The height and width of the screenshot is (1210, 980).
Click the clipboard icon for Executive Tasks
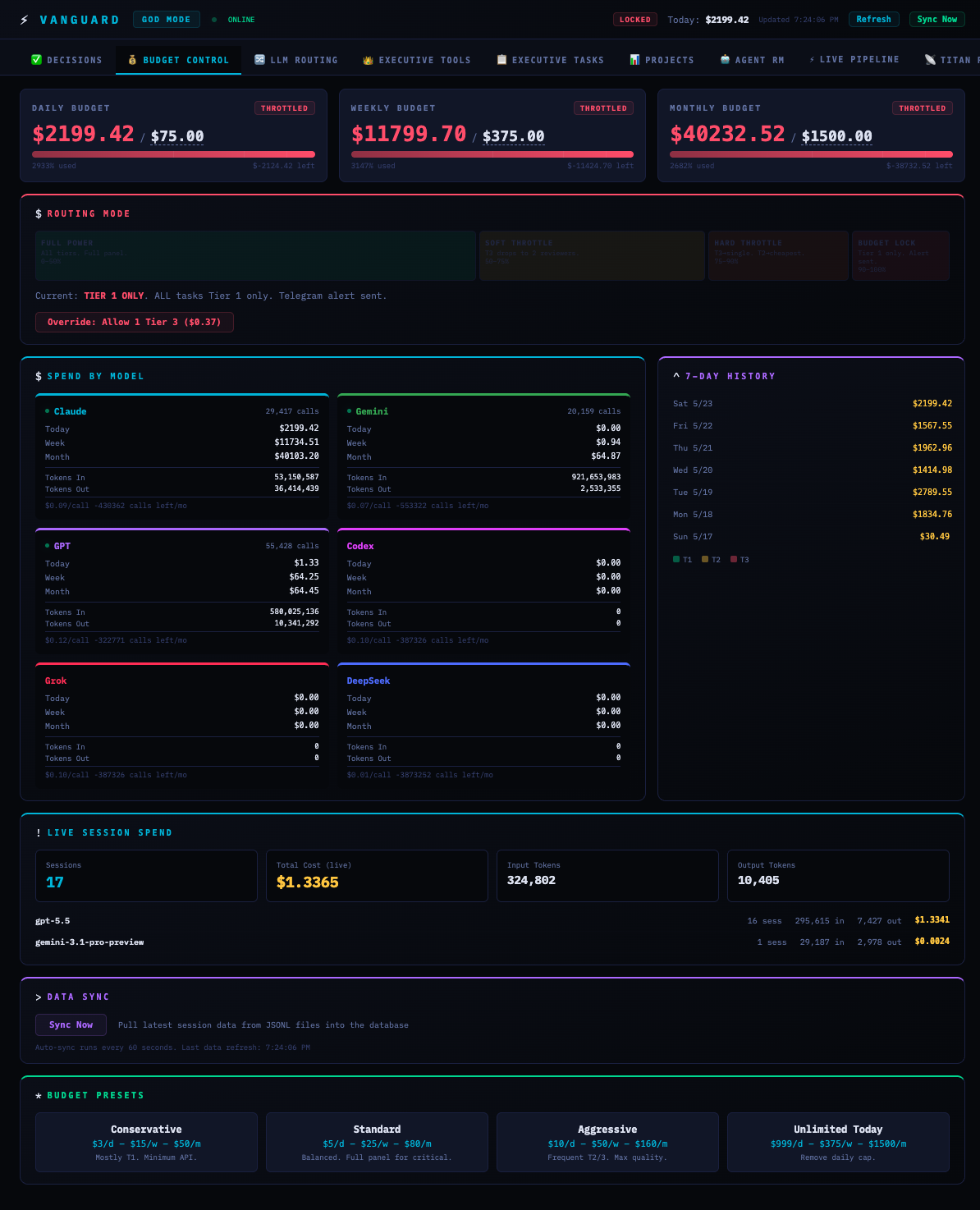pyautogui.click(x=501, y=60)
